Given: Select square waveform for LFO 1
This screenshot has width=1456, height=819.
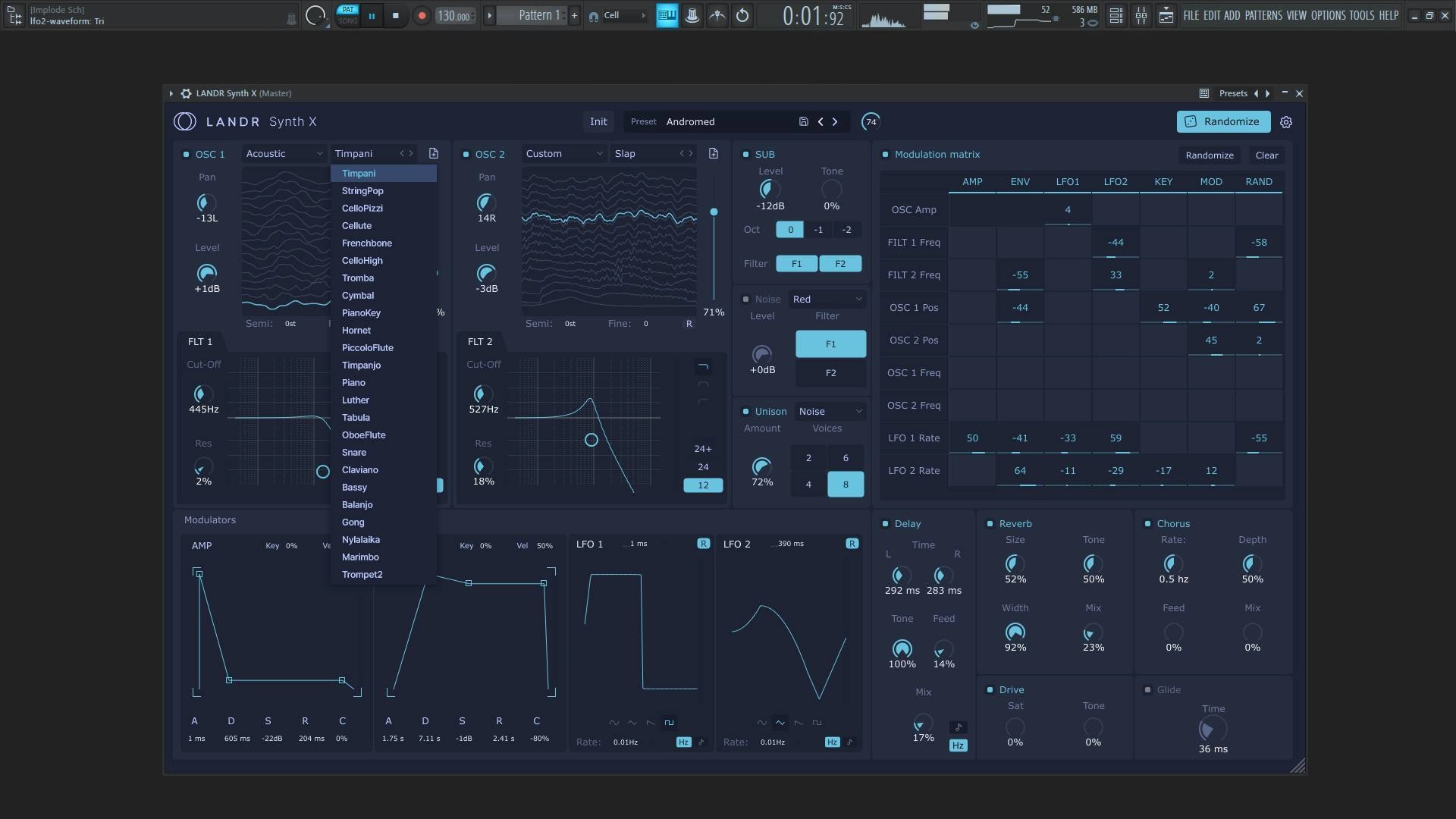Looking at the screenshot, I should (x=669, y=723).
